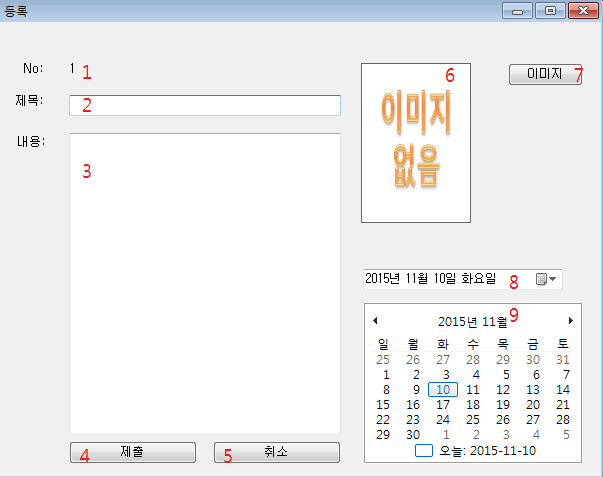
Task: Select November 15 in the calendar
Action: pyautogui.click(x=383, y=404)
